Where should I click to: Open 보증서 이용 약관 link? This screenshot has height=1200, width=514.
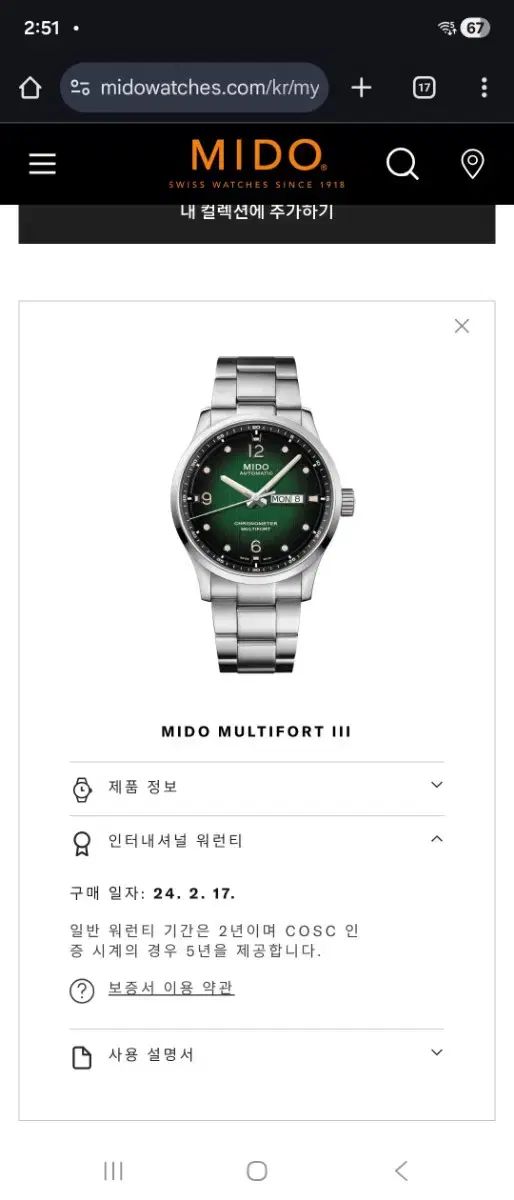[171, 989]
